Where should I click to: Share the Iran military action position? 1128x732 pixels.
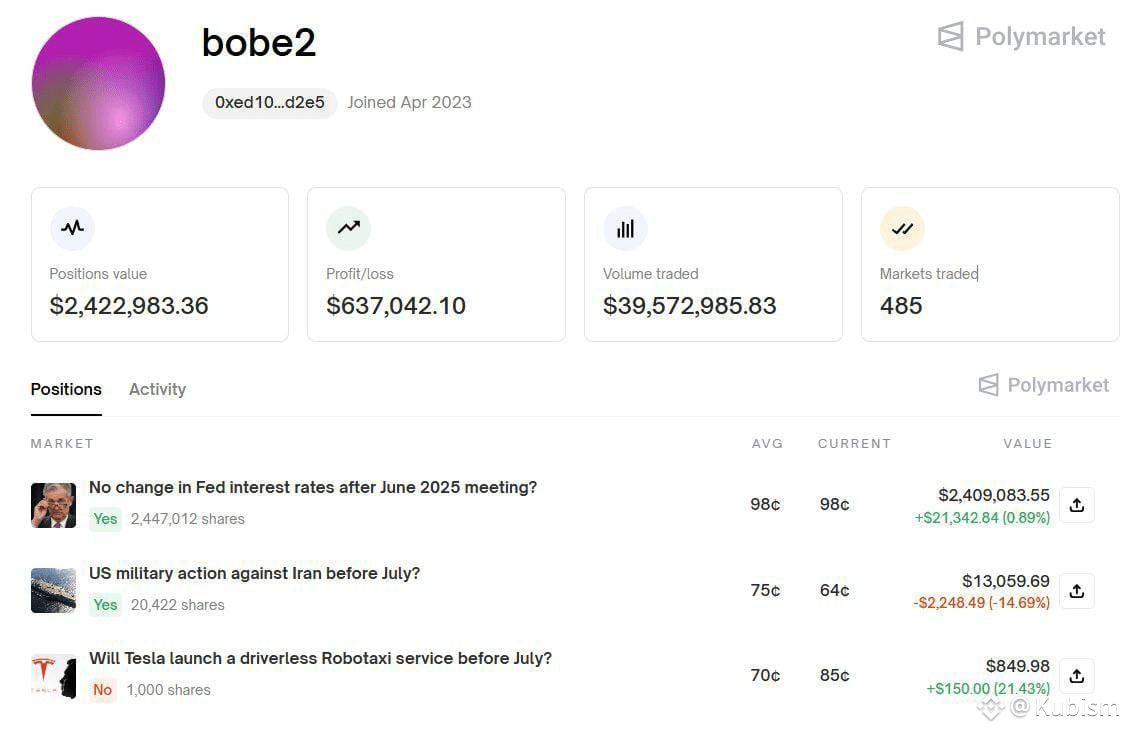coord(1077,591)
